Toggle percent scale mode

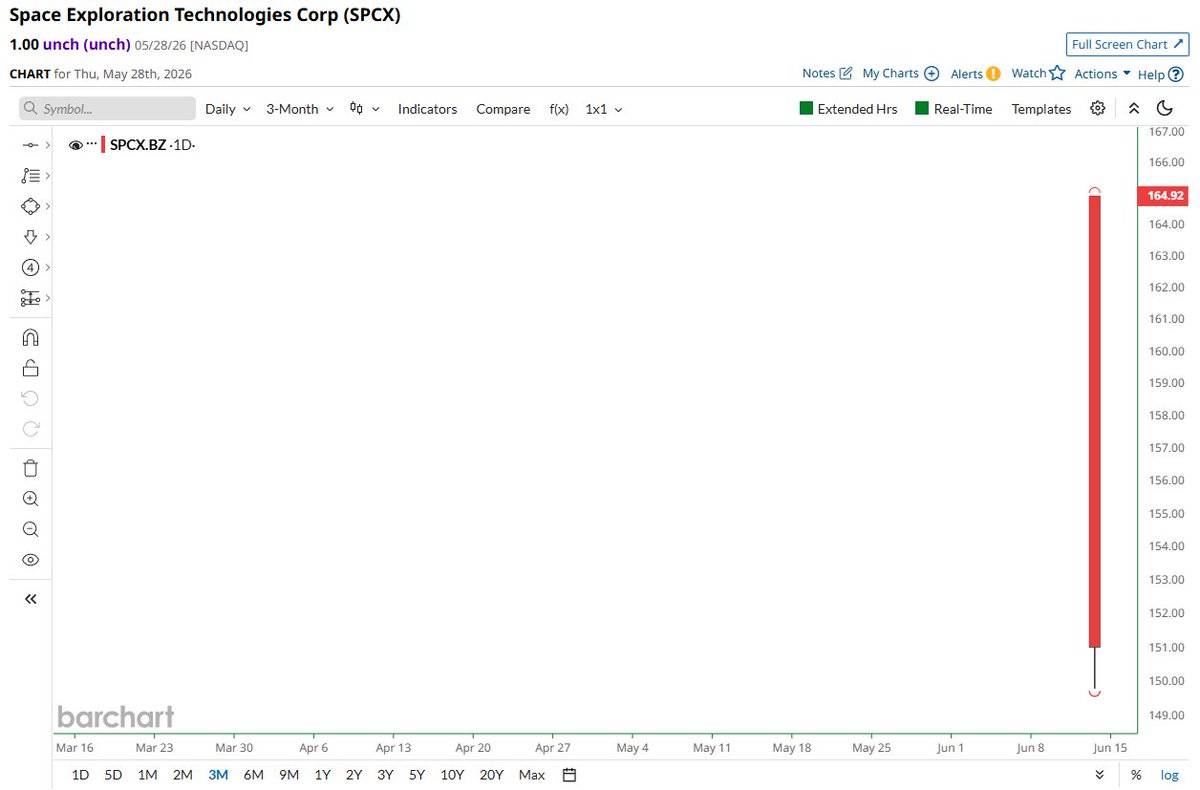pyautogui.click(x=1136, y=775)
